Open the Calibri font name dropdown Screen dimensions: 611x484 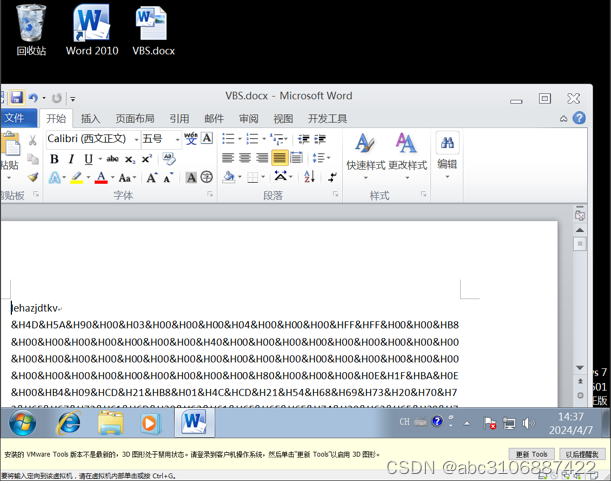tap(136, 140)
